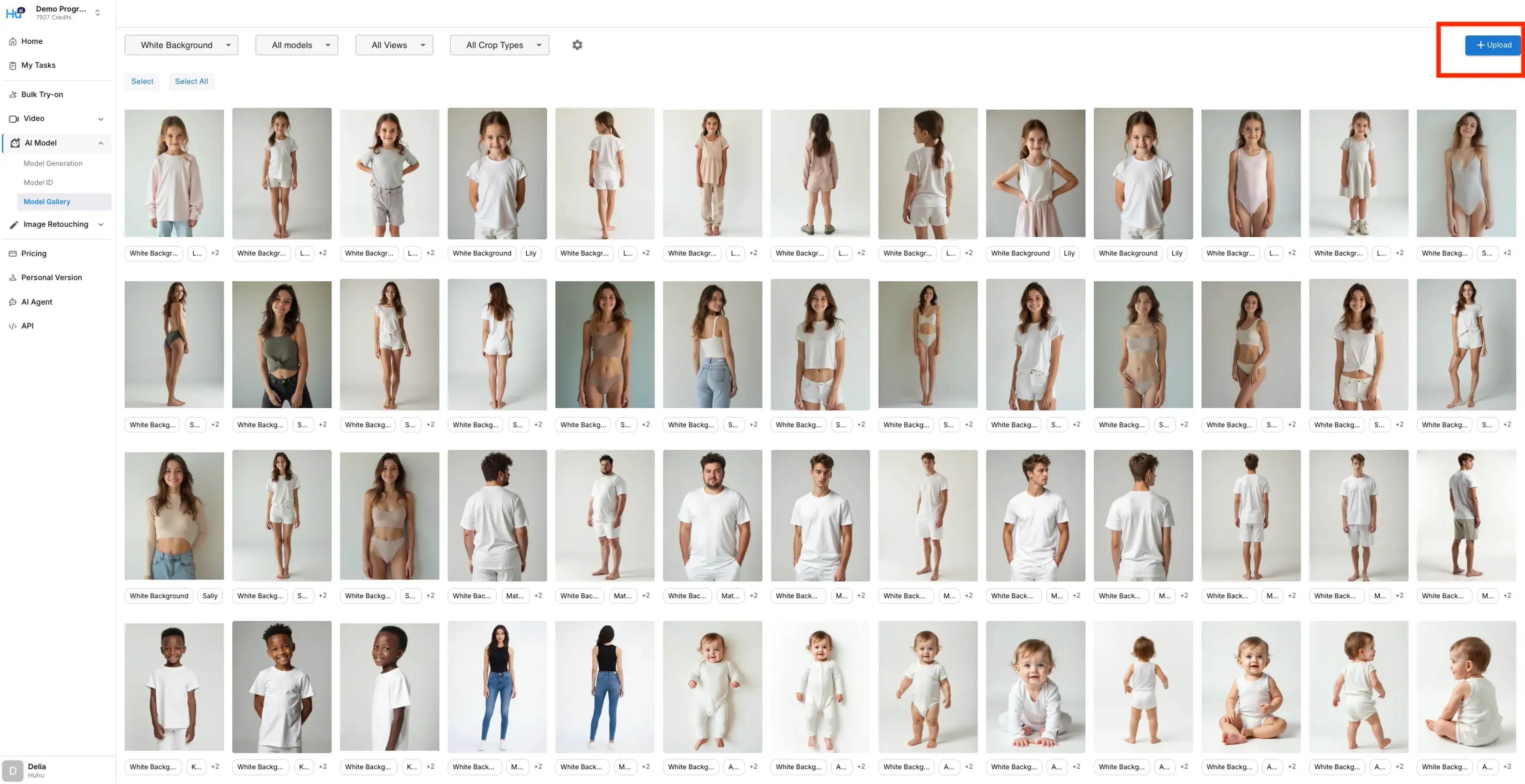Click the Image Retouching pencil icon
The height and width of the screenshot is (784, 1525).
[14, 225]
